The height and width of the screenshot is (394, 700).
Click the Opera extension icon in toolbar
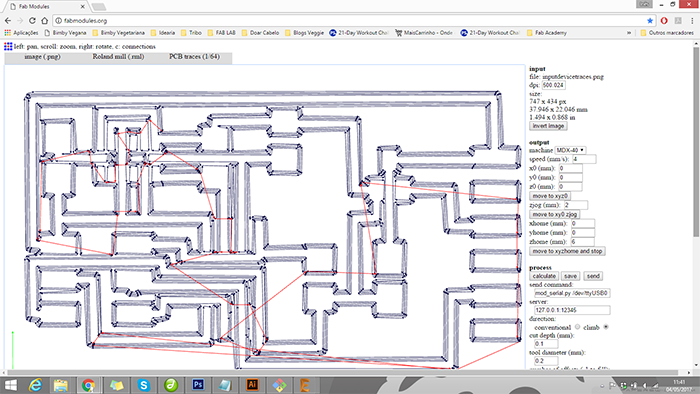coord(664,21)
